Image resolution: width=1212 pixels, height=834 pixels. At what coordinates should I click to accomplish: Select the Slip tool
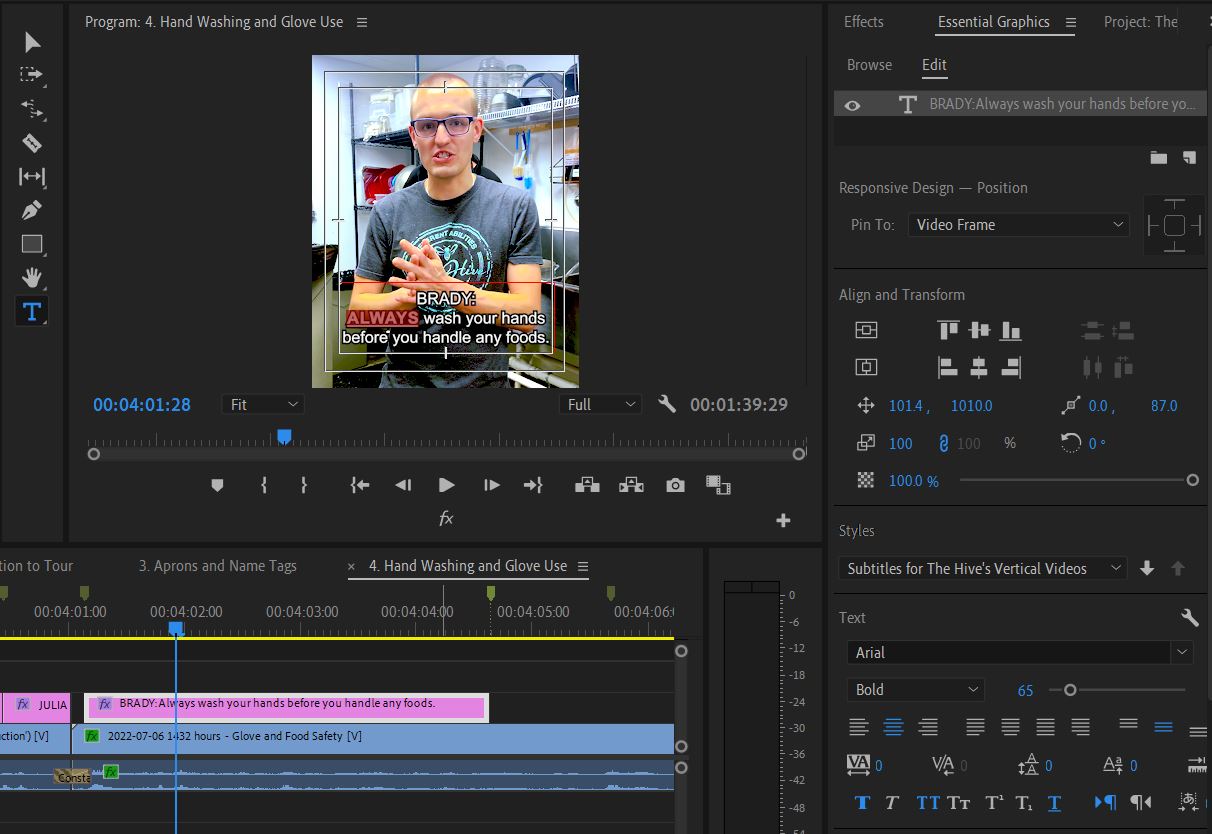click(32, 177)
